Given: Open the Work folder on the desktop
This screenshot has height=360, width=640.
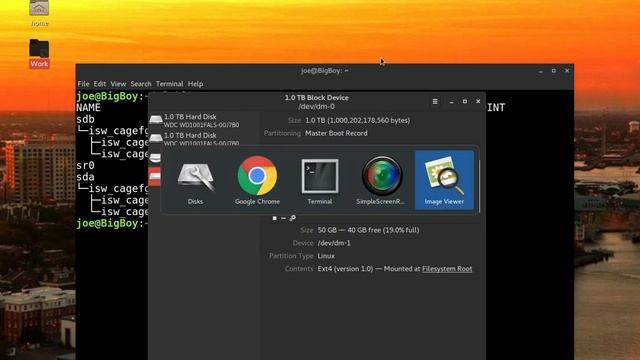Looking at the screenshot, I should pos(39,53).
